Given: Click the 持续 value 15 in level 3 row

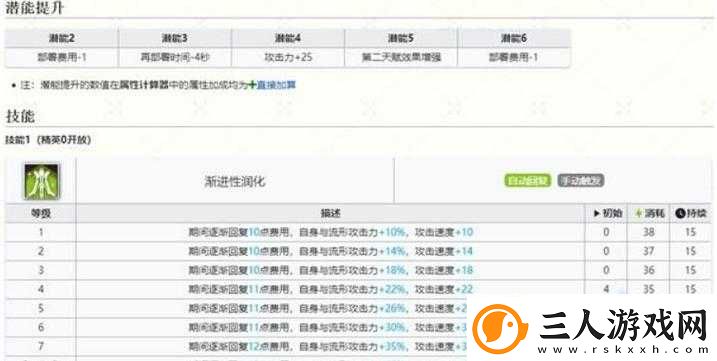Looking at the screenshot, I should point(690,270).
